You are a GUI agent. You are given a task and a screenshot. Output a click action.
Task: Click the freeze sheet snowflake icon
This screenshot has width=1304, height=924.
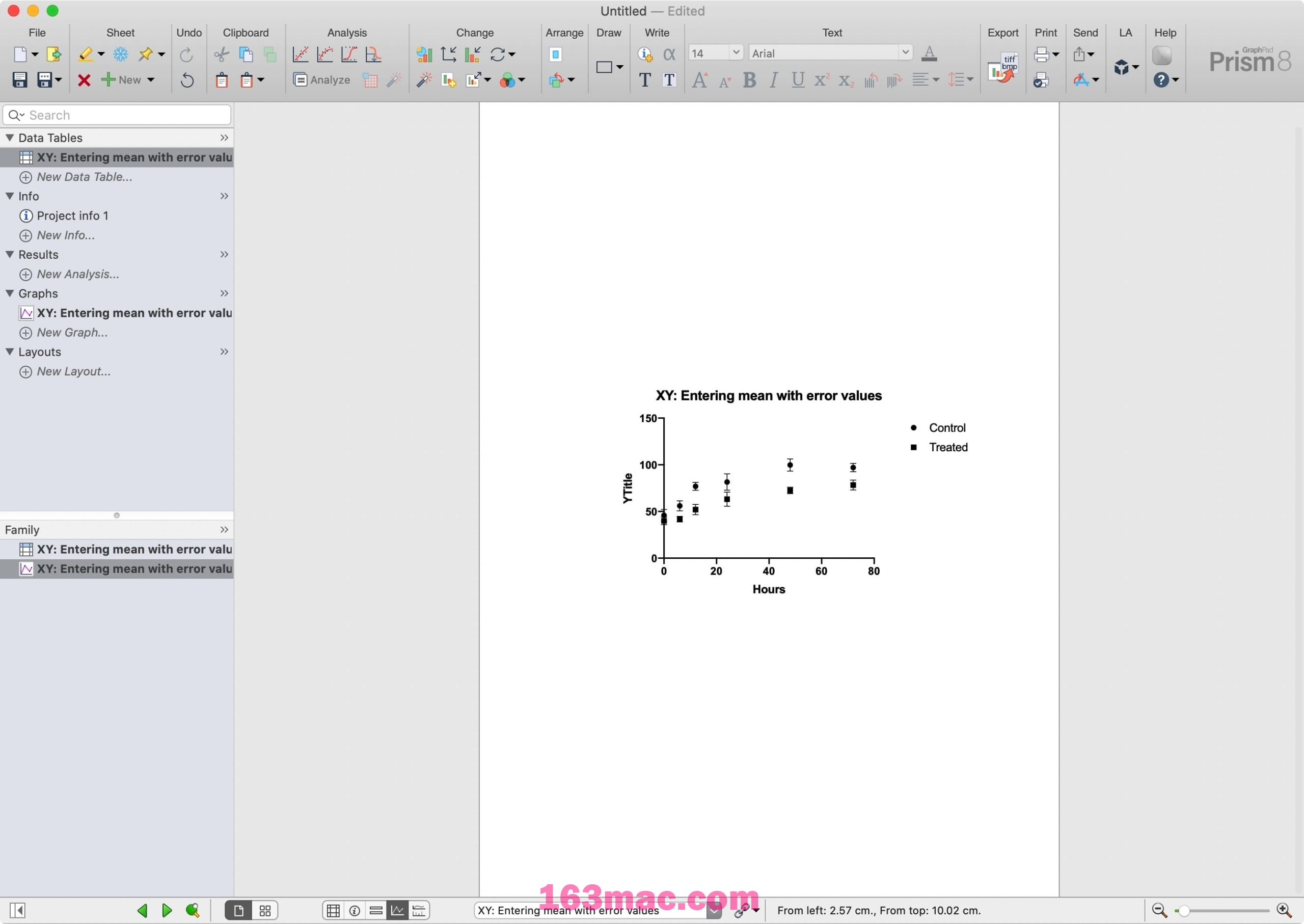point(121,55)
